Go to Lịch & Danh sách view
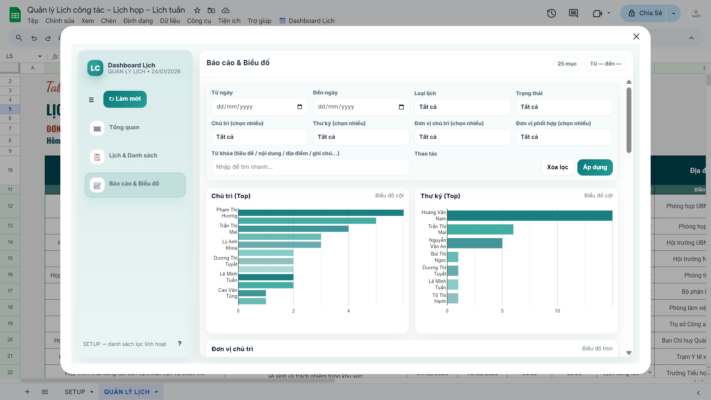 132,156
